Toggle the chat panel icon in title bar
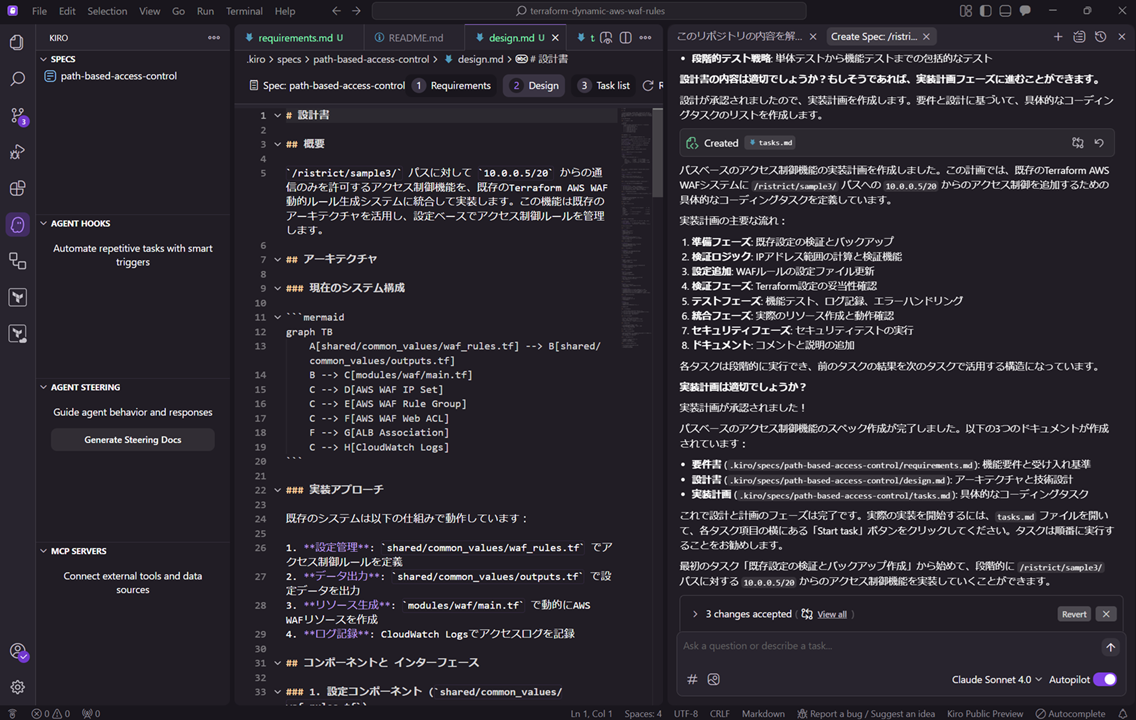 click(1025, 11)
